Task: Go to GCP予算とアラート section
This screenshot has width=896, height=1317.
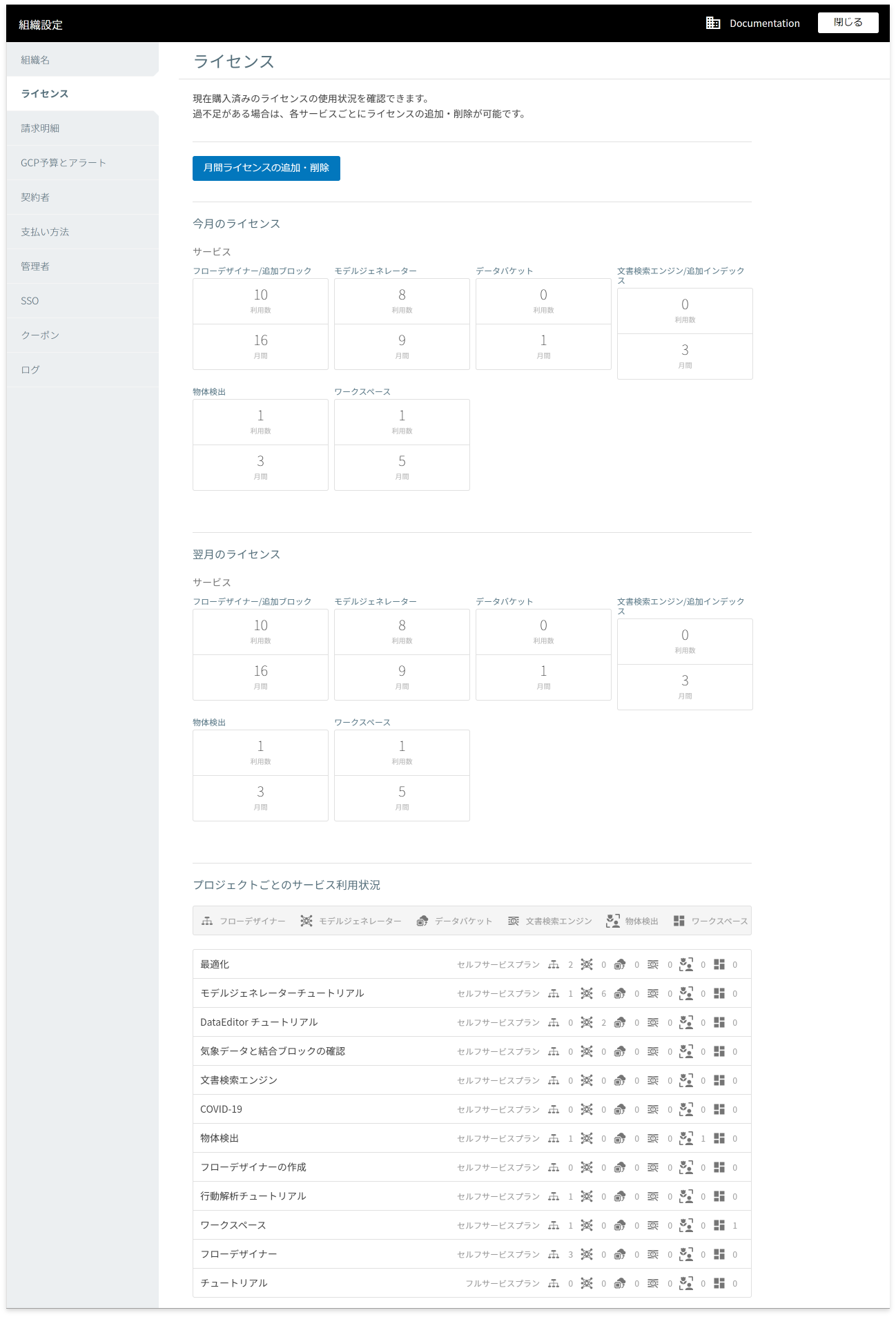Action: click(x=82, y=163)
